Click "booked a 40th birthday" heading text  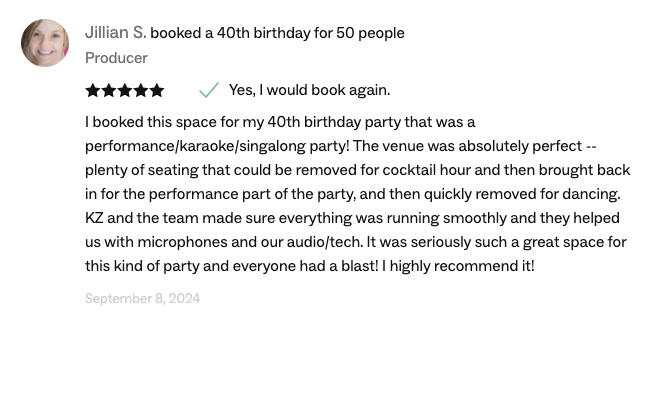229,33
